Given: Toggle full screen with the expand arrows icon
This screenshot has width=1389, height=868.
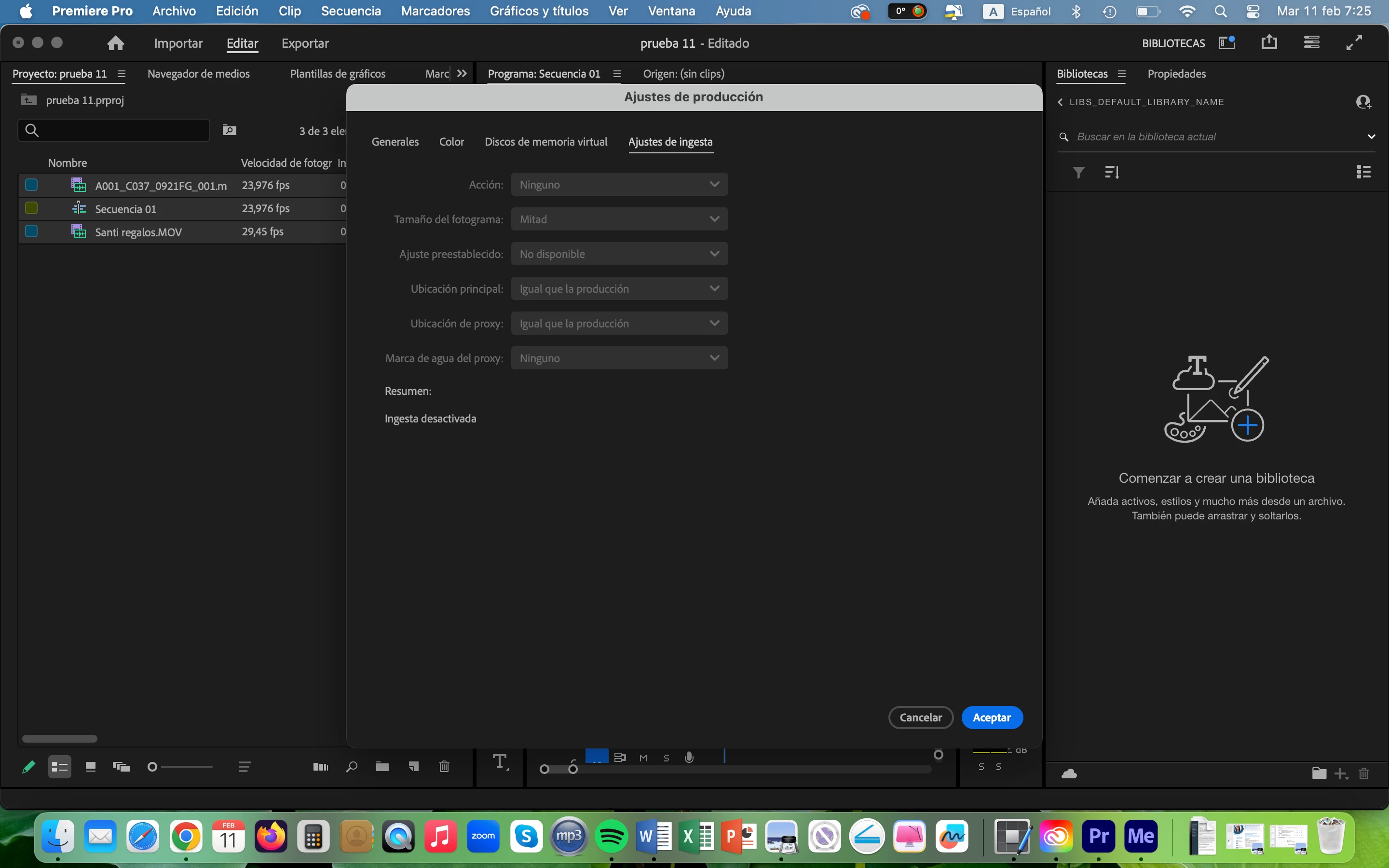Looking at the screenshot, I should 1354,42.
